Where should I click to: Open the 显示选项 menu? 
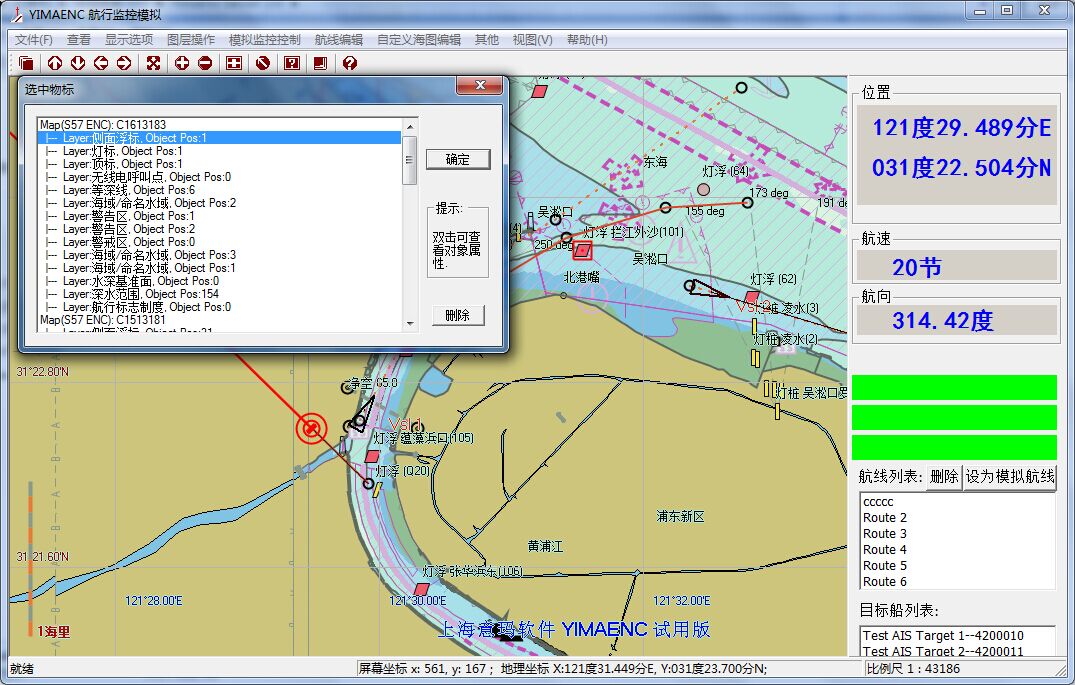[129, 40]
